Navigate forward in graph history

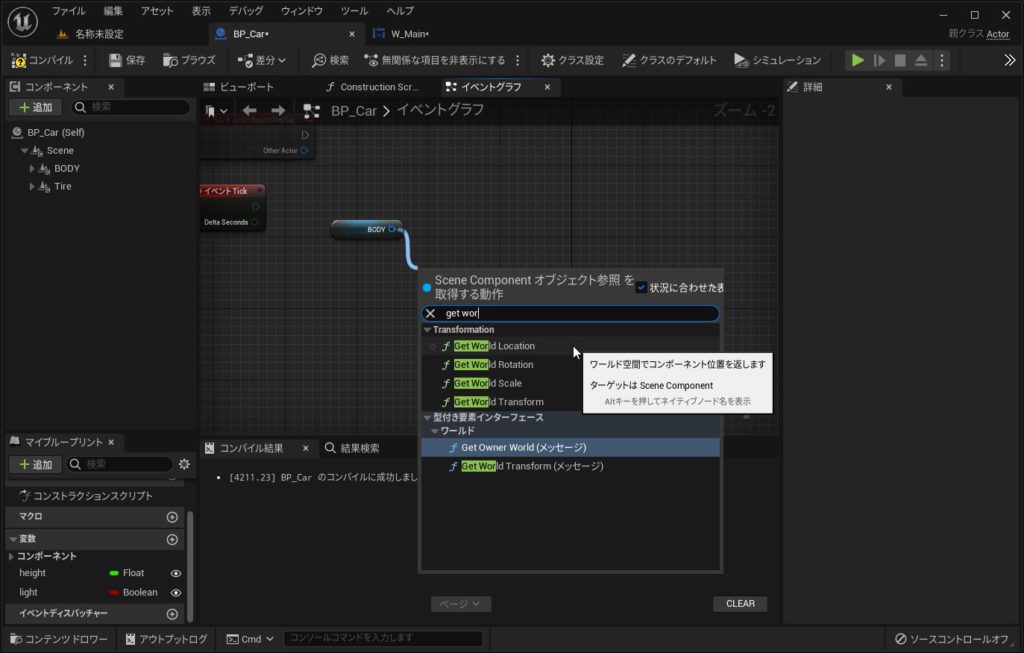[278, 111]
